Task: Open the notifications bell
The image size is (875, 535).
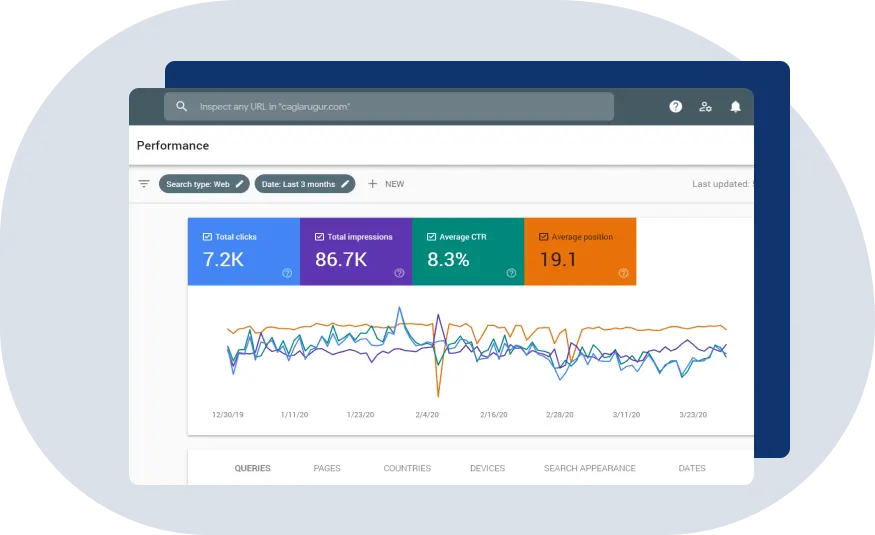Action: pos(736,107)
